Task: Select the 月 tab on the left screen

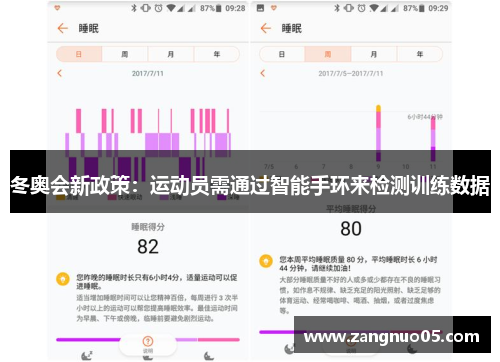Action: pyautogui.click(x=171, y=54)
